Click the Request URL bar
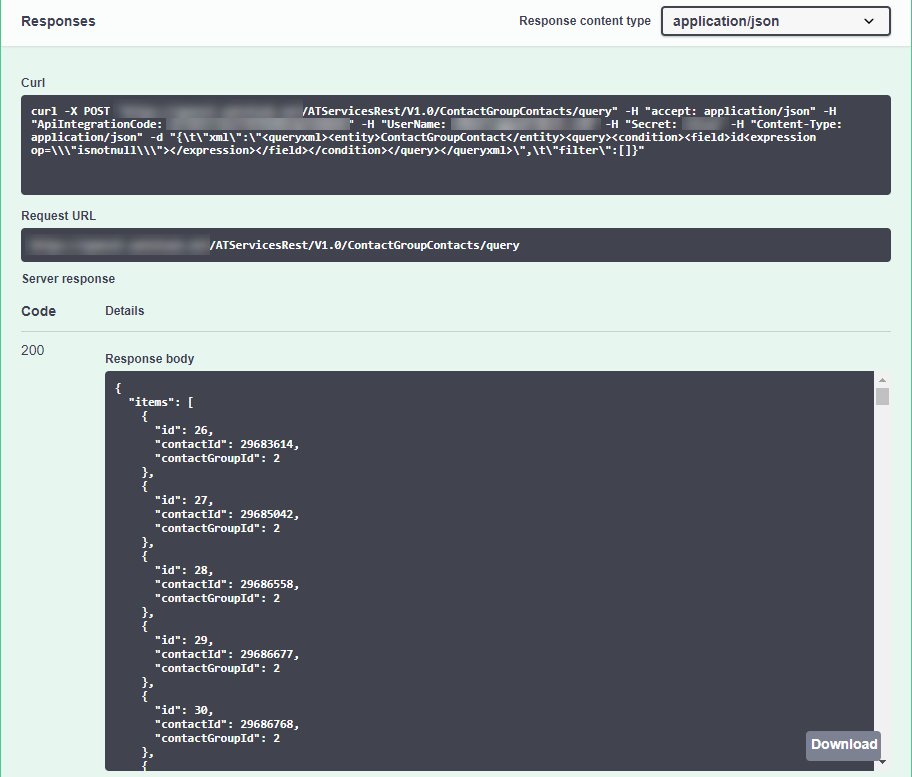Viewport: 912px width, 777px height. 456,245
